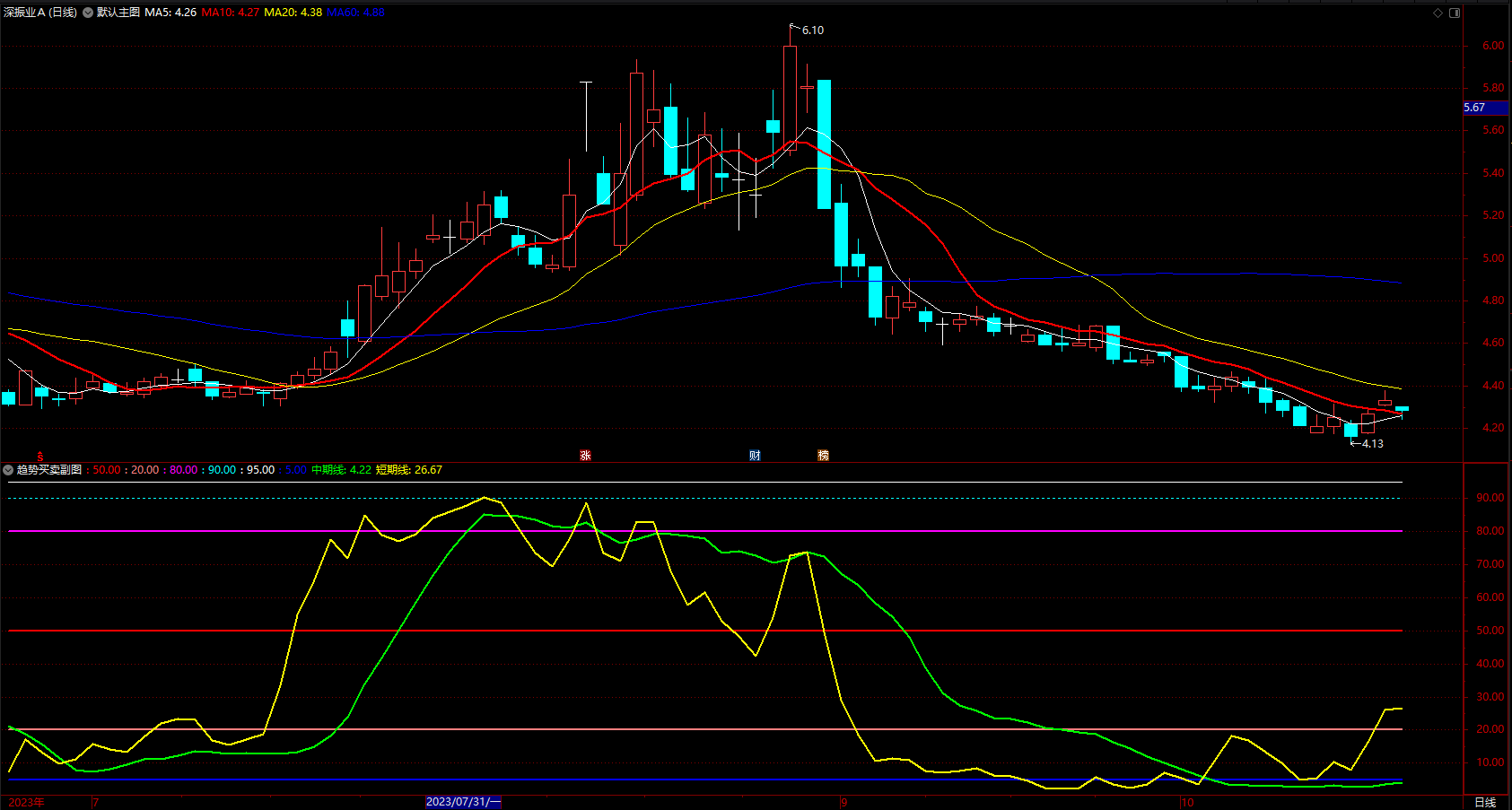This screenshot has height=810, width=1512.
Task: Click the yellow 短期线 value label
Action: pos(408,470)
